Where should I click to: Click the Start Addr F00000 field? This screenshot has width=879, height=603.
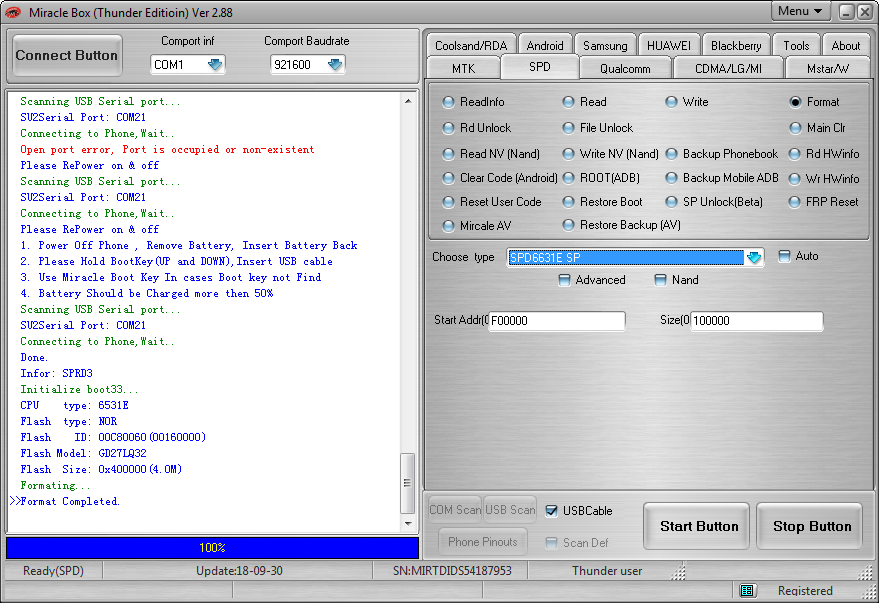tap(557, 321)
